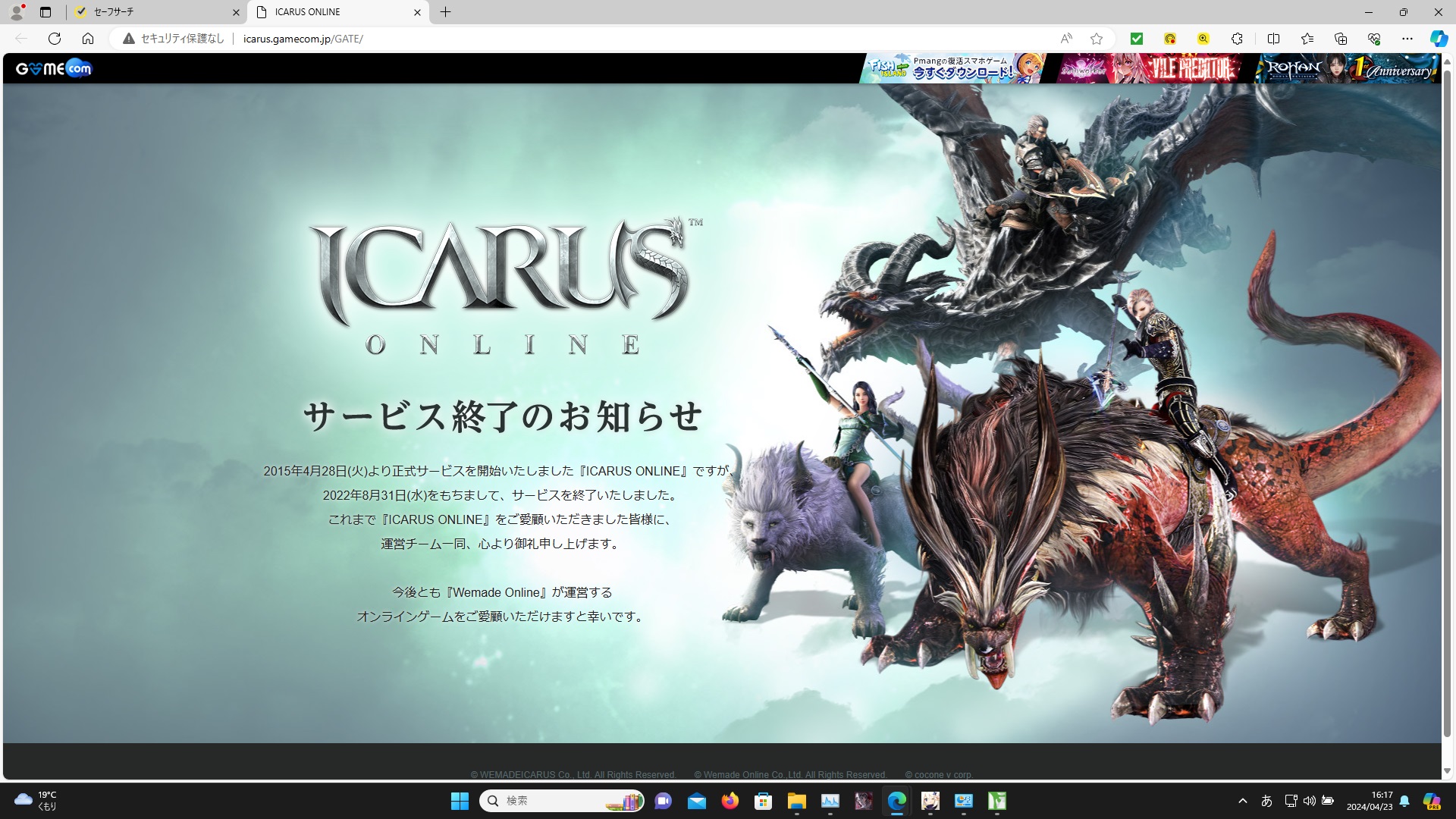Click the GAMEcom logo on the page
The height and width of the screenshot is (819, 1456).
(x=53, y=68)
